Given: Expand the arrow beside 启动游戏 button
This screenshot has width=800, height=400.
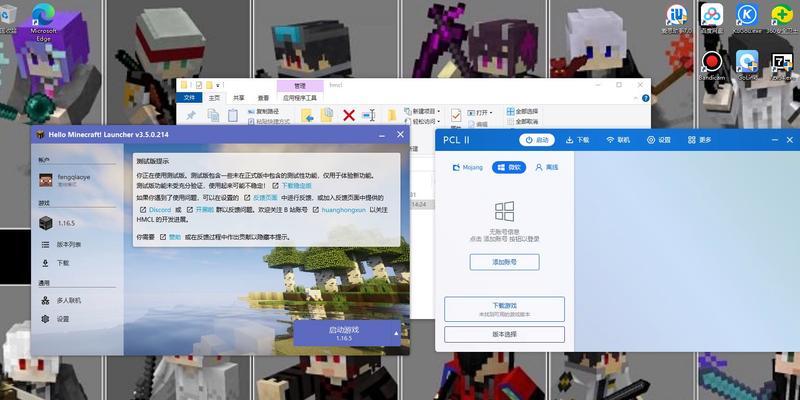Looking at the screenshot, I should pos(396,333).
